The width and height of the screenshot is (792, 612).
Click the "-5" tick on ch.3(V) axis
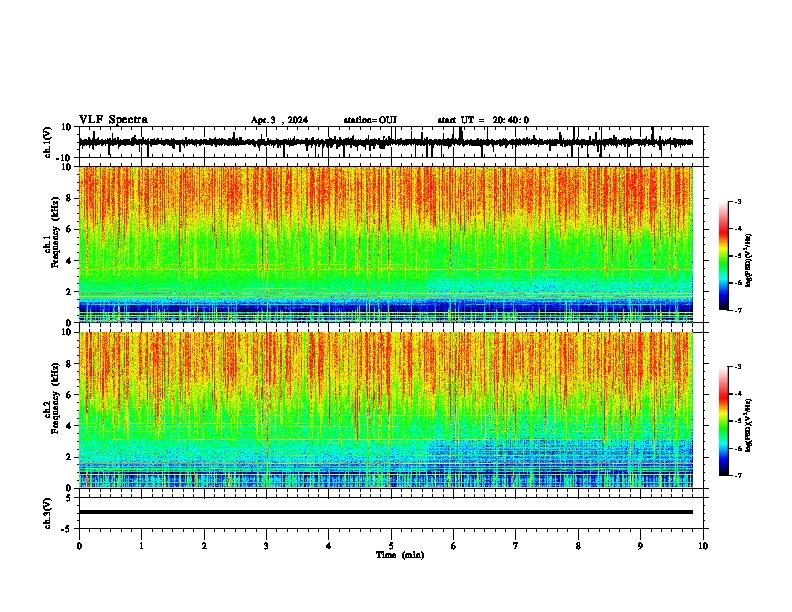tap(67, 529)
